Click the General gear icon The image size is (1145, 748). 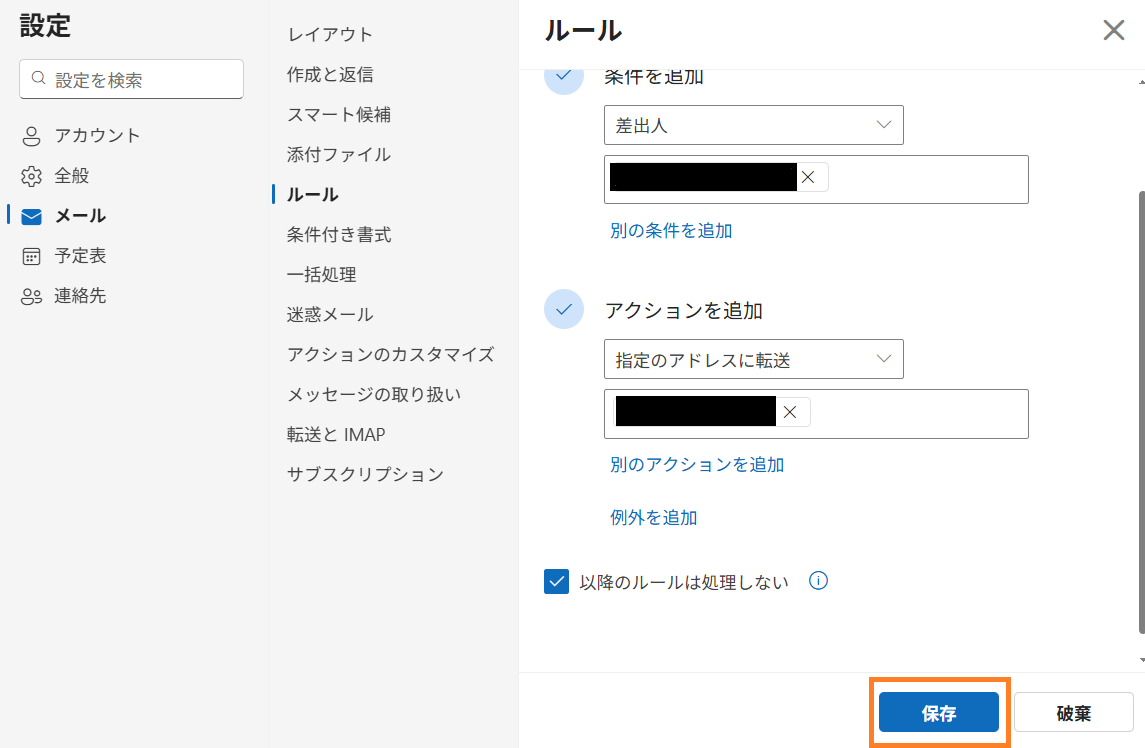click(x=32, y=176)
